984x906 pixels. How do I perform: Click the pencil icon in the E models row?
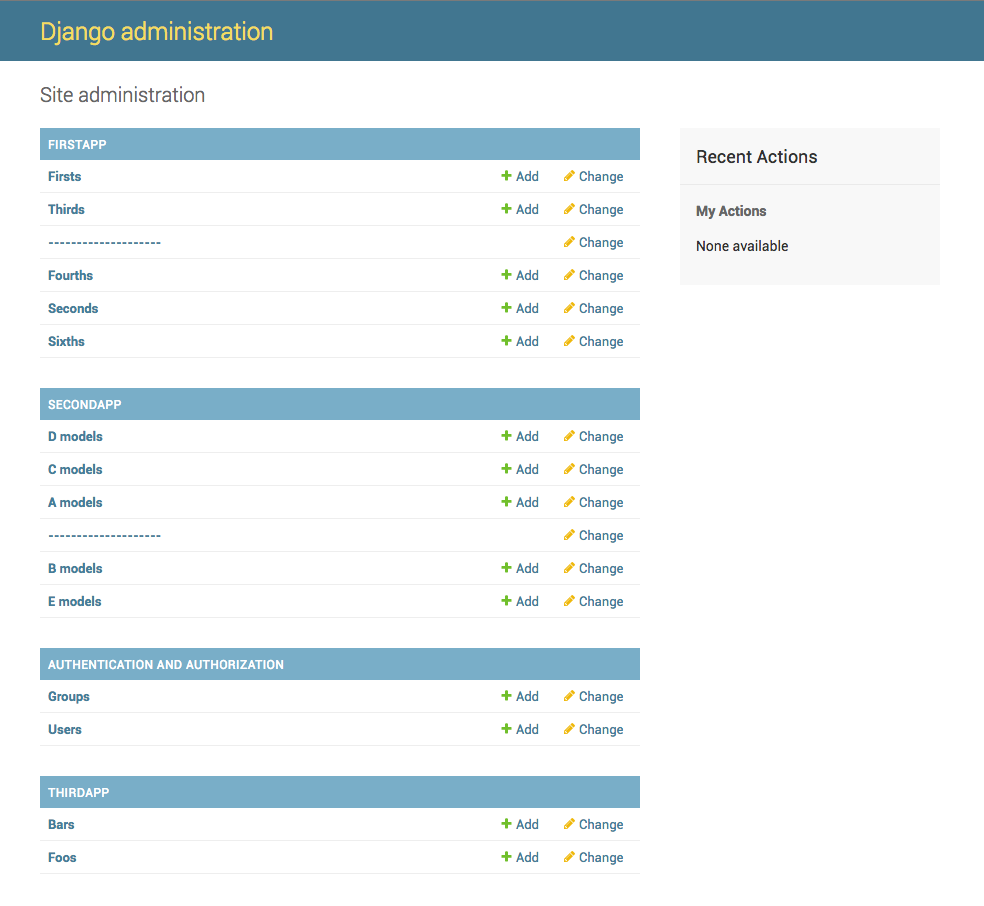click(569, 600)
